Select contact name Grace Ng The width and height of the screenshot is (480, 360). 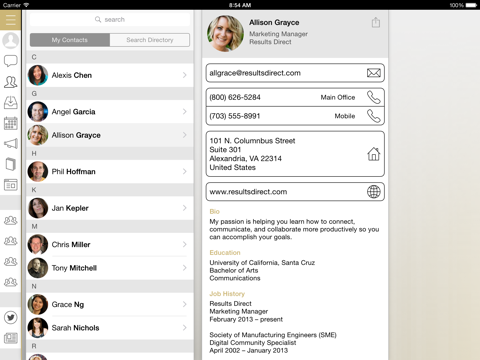click(x=68, y=304)
